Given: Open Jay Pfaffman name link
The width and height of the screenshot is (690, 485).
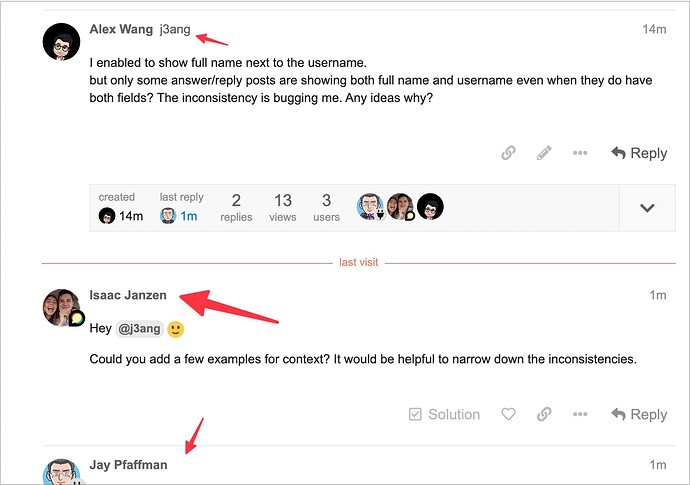Looking at the screenshot, I should pyautogui.click(x=128, y=465).
